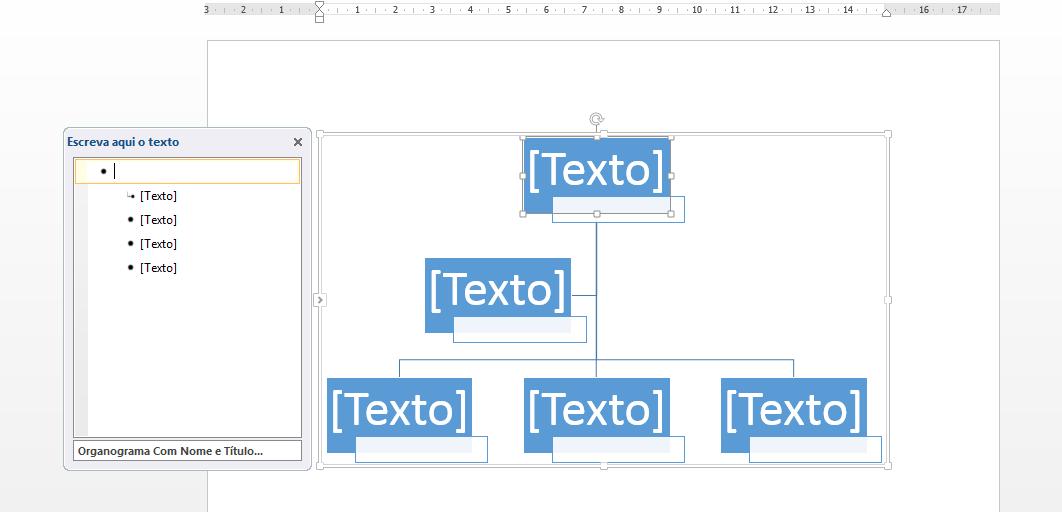Close the 'Escreva aqui o texto' pane

click(298, 143)
